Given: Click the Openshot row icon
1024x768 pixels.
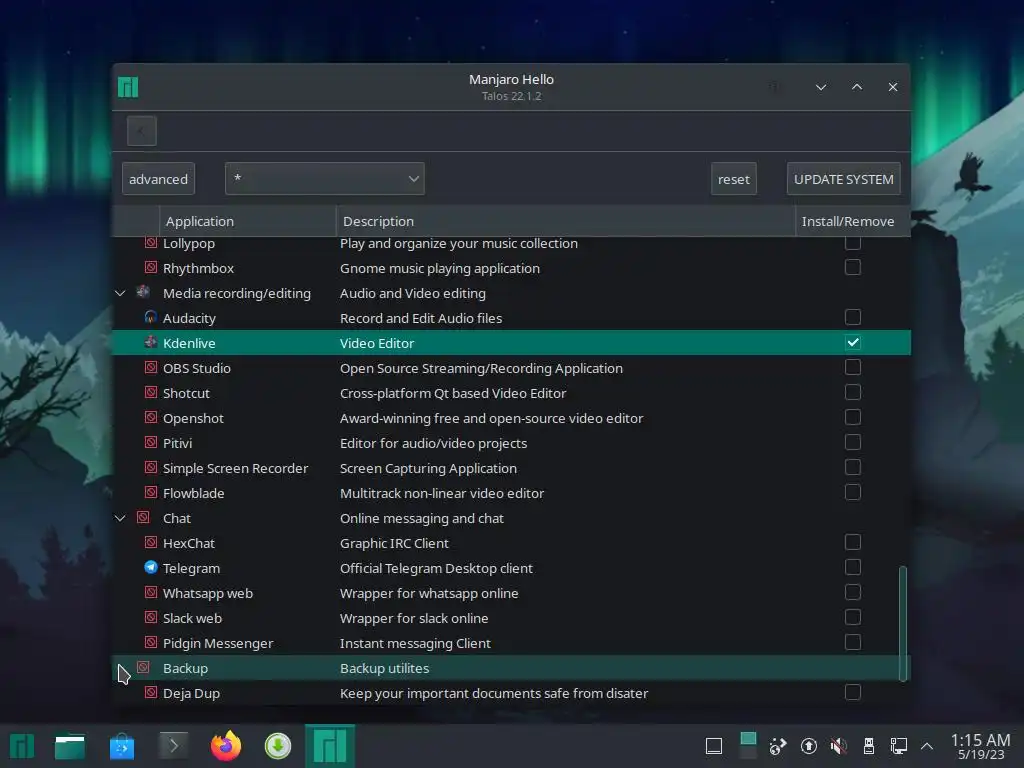Looking at the screenshot, I should point(150,417).
